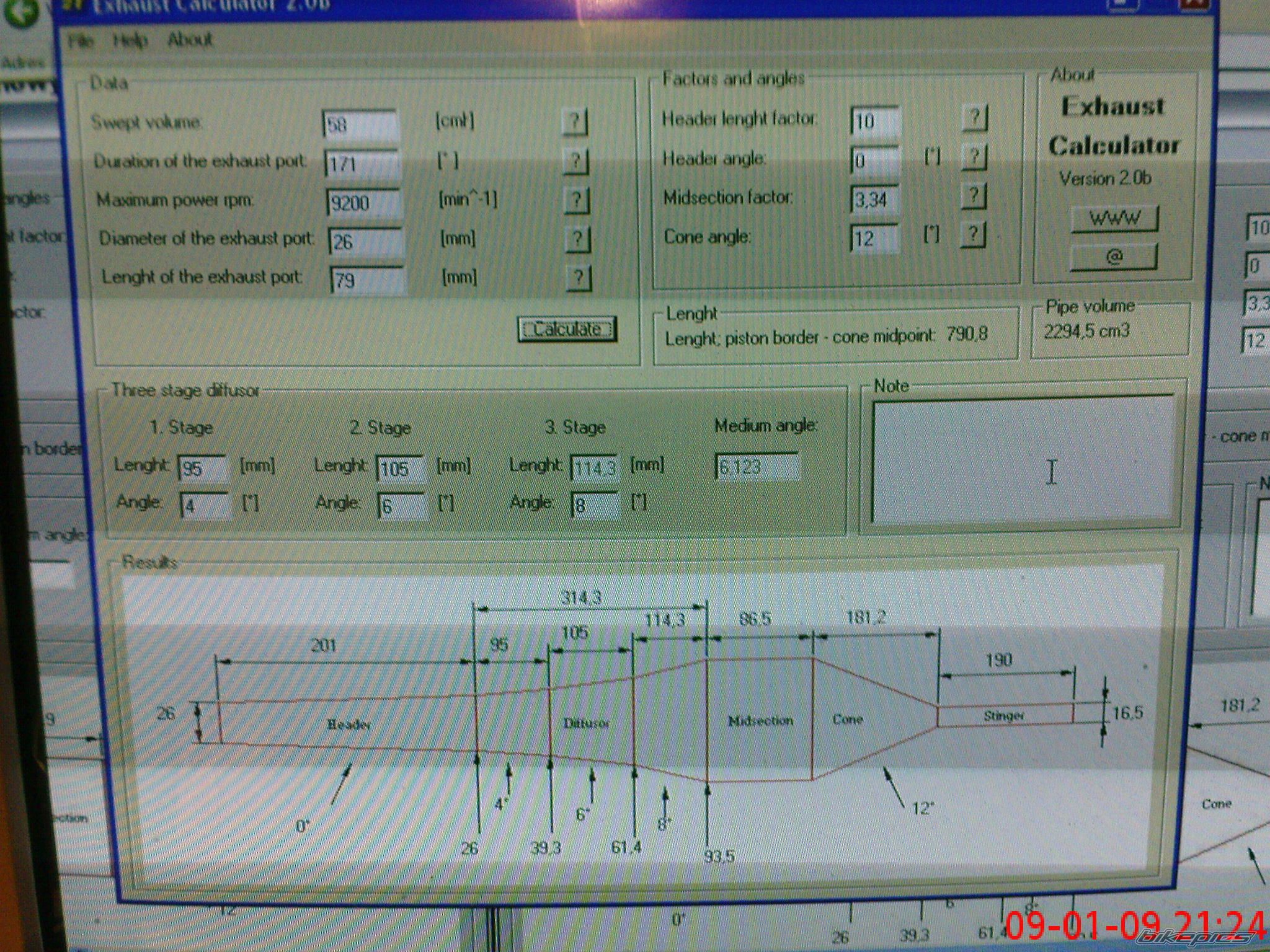Click the WWW button

1114,219
